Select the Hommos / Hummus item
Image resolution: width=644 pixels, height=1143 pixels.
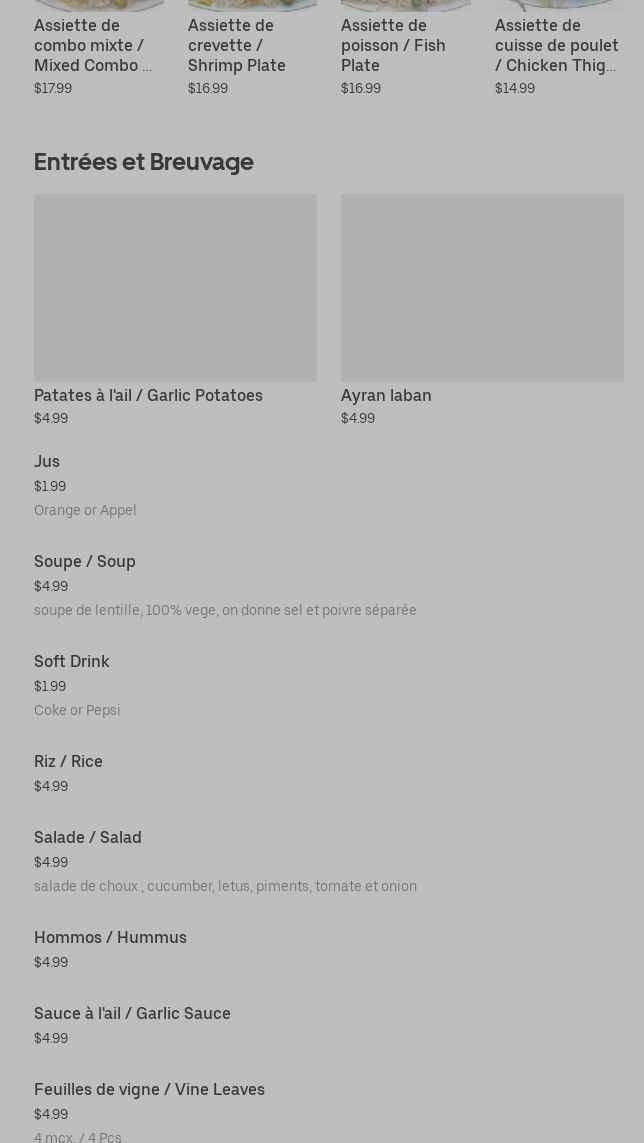[x=110, y=937]
